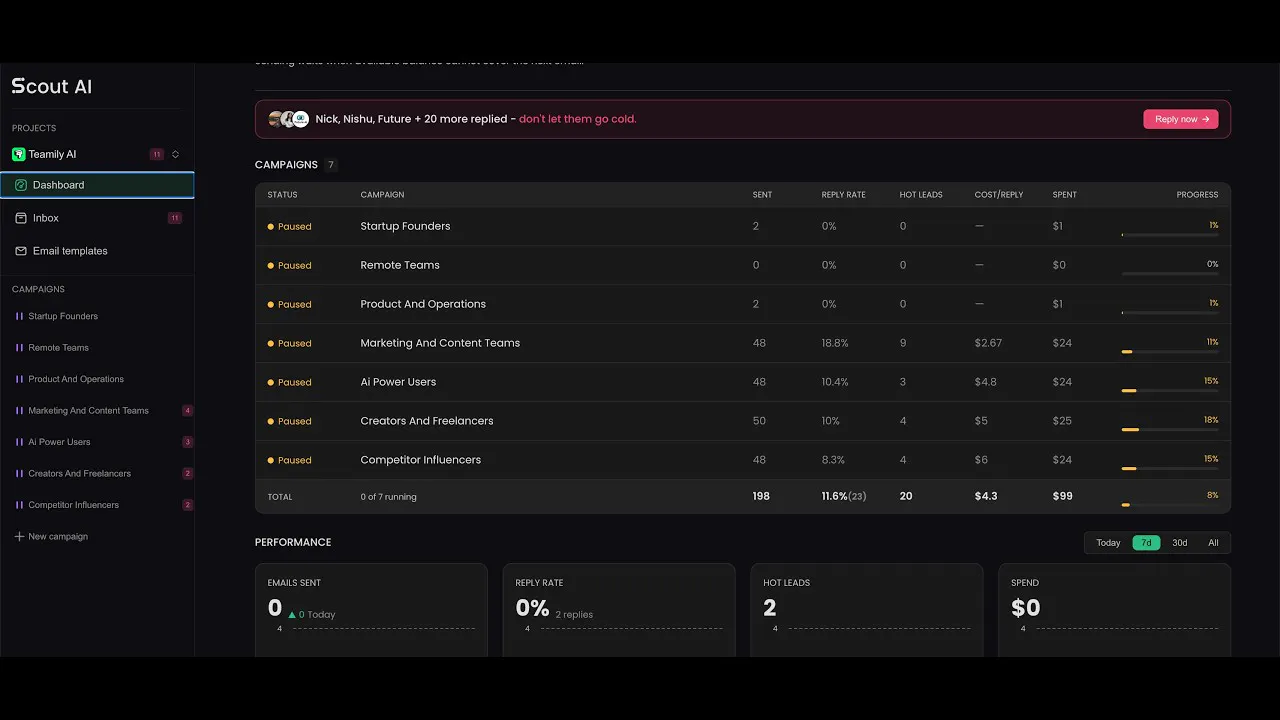Viewport: 1280px width, 720px height.
Task: Click Marketing And Content Teams in campaigns table
Action: (440, 343)
